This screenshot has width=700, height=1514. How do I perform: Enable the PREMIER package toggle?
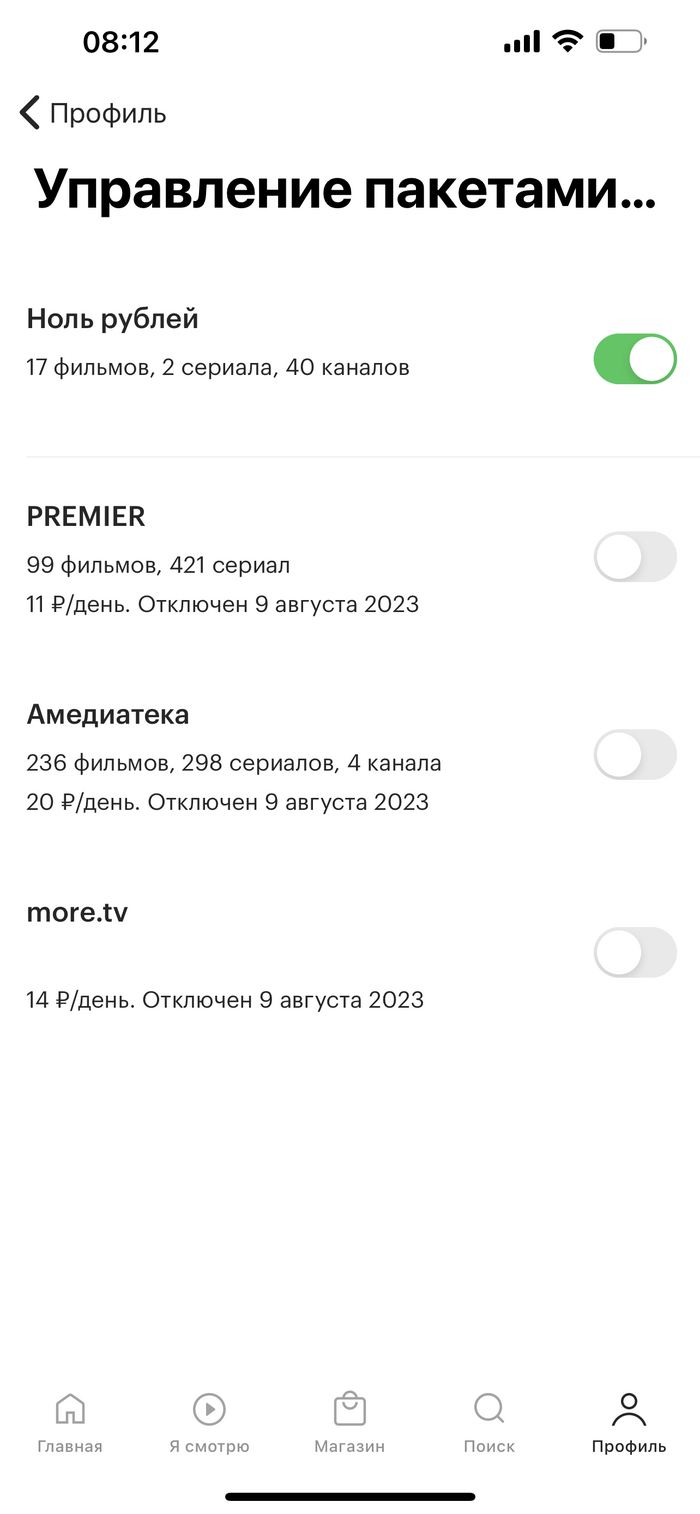[x=635, y=557]
